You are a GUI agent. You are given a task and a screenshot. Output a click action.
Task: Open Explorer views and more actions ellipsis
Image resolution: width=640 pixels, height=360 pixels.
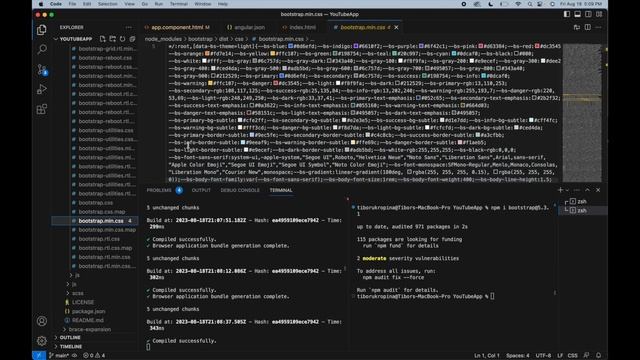[129, 27]
